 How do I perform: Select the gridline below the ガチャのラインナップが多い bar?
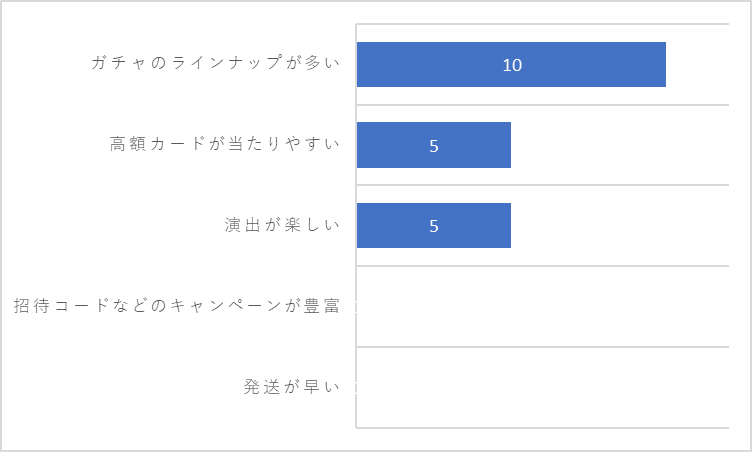543,105
